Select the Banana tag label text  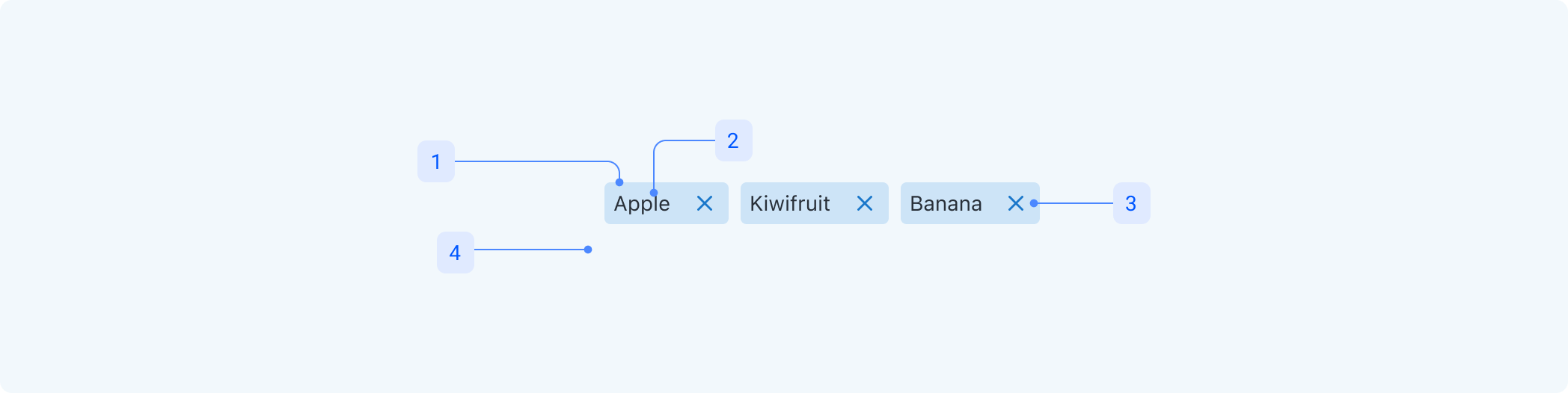(946, 203)
